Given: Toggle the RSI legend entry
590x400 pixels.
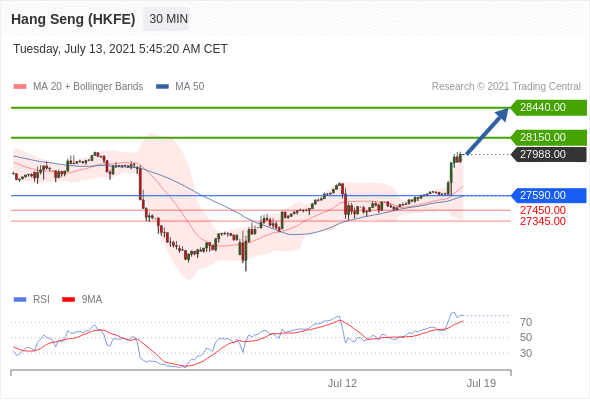Looking at the screenshot, I should [x=32, y=300].
